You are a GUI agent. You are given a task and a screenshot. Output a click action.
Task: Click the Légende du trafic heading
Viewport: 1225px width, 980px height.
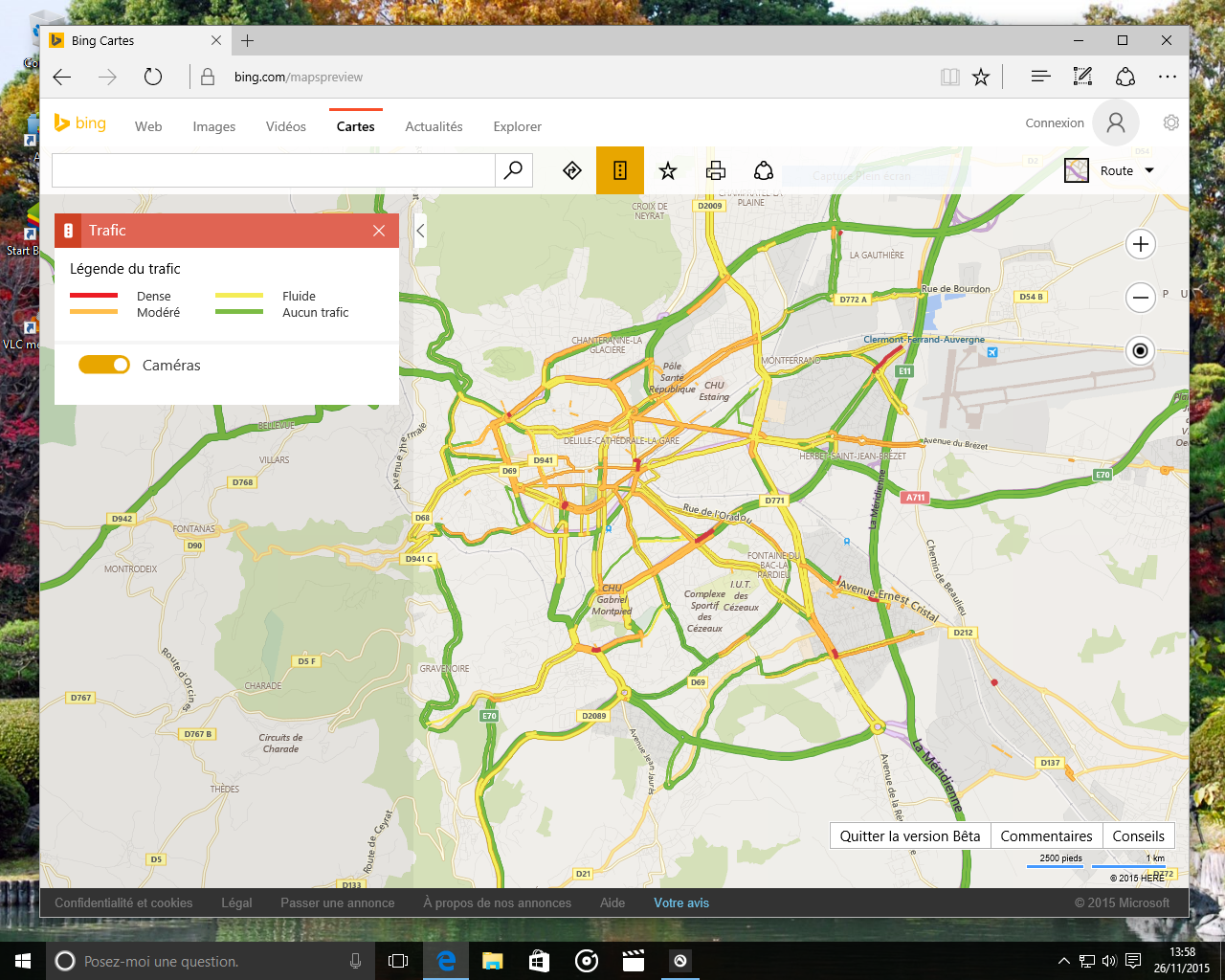pos(124,269)
